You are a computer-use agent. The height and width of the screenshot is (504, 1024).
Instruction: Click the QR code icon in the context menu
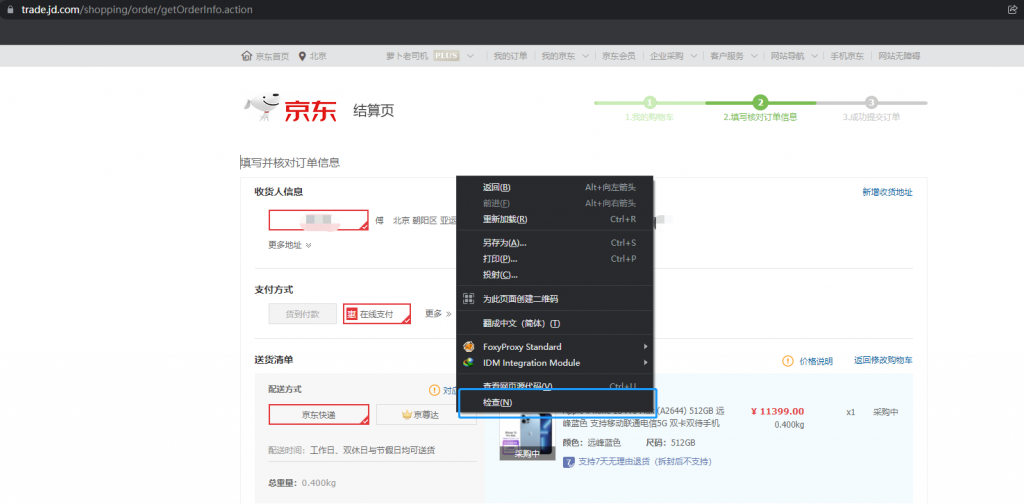click(468, 299)
